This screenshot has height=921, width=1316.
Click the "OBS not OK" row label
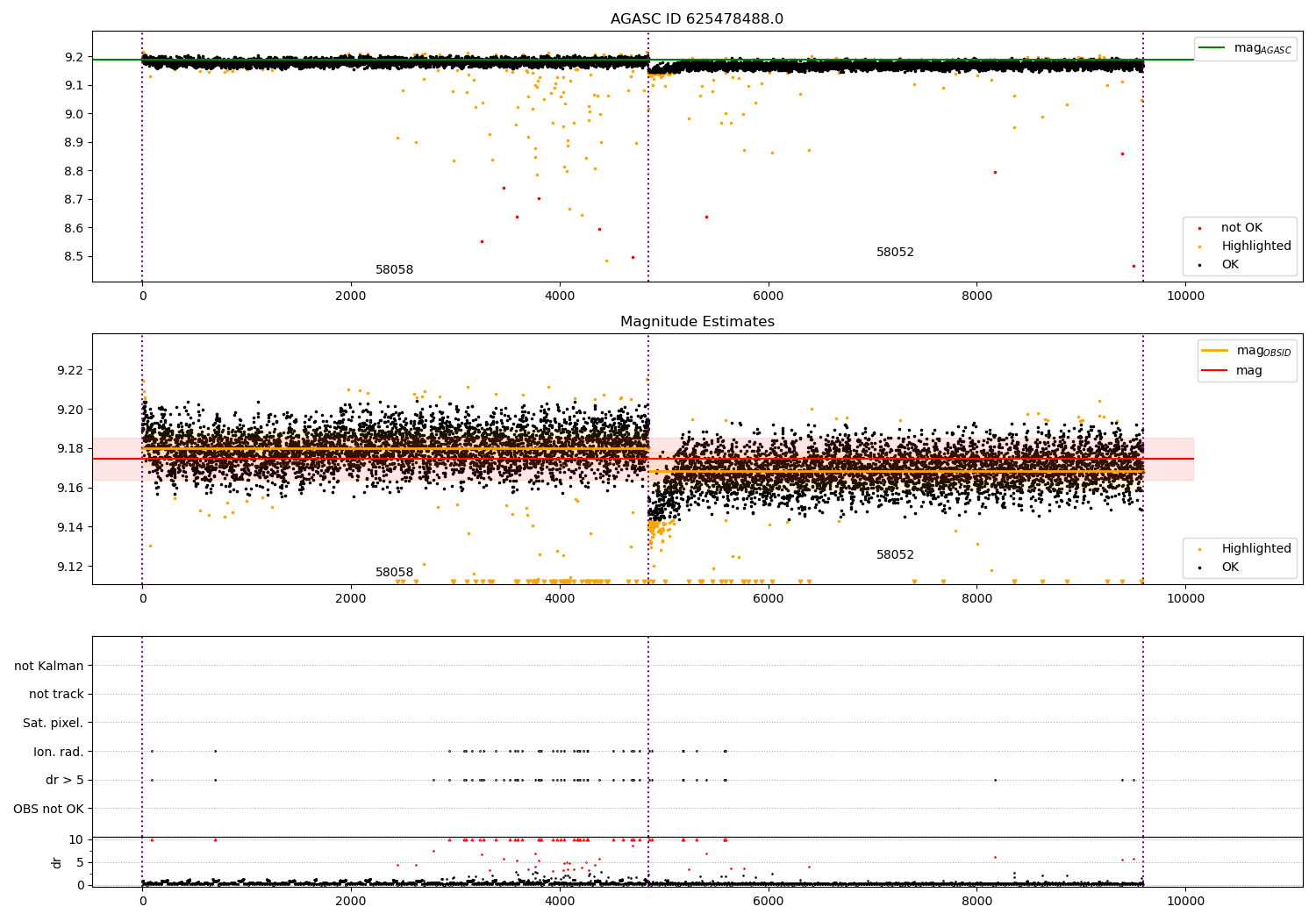(x=48, y=809)
